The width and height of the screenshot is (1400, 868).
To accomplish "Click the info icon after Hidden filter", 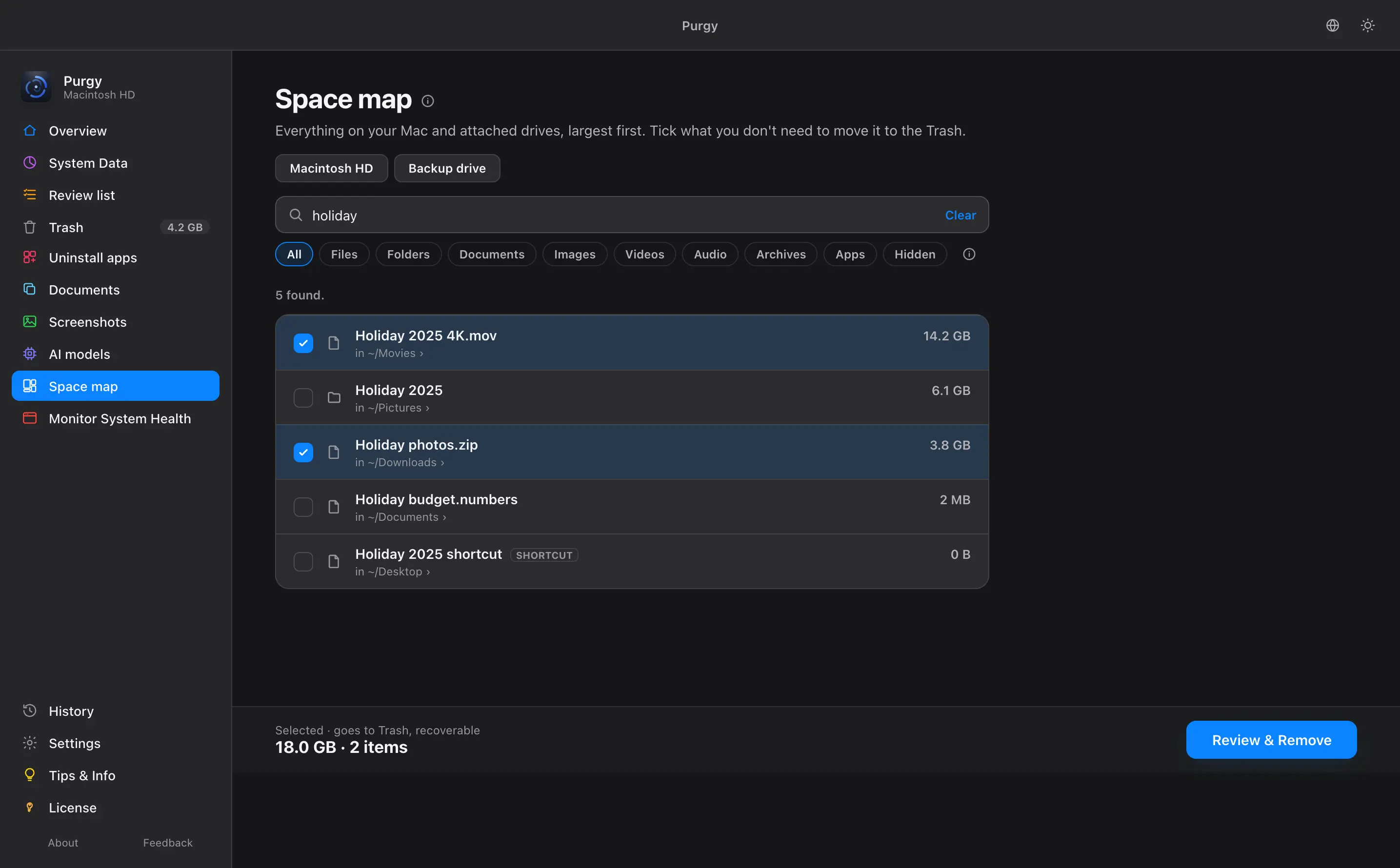I will (969, 255).
